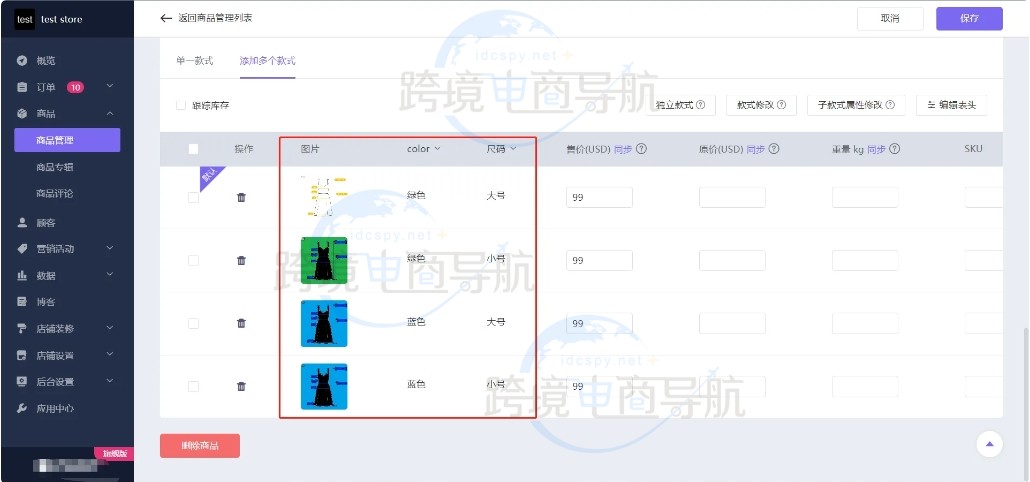Click the 售价 field of 绿色 大号 row
The height and width of the screenshot is (482, 1030).
(x=599, y=198)
